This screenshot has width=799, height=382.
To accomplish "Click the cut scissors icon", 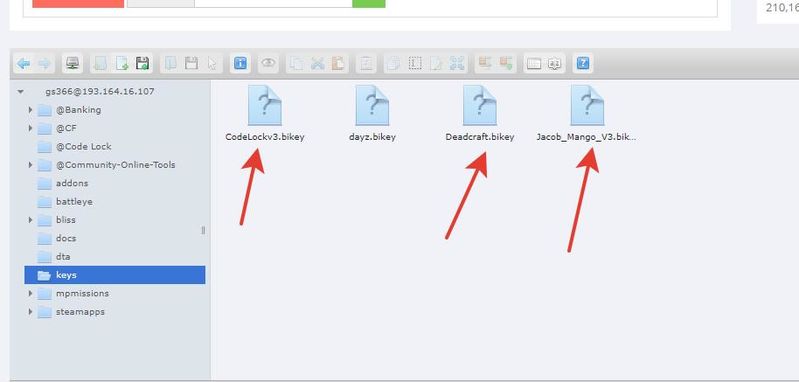I will (x=317, y=64).
